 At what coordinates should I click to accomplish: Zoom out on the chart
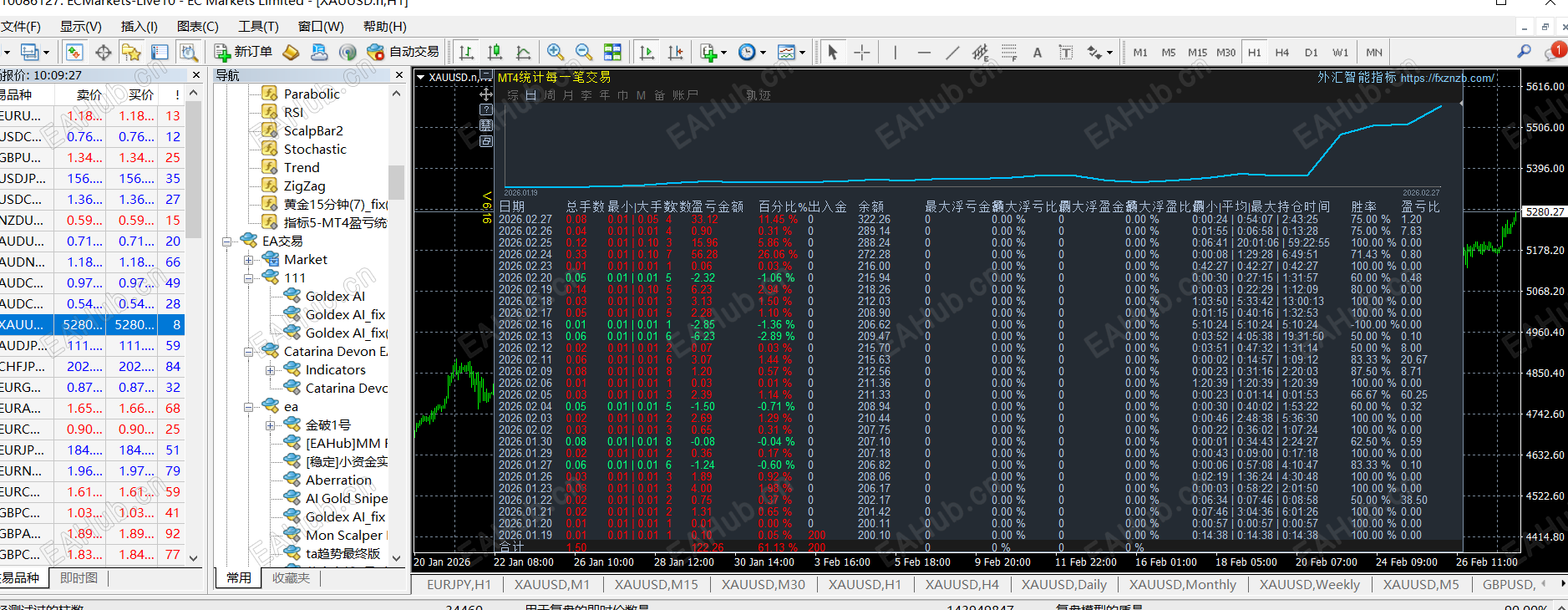(584, 52)
